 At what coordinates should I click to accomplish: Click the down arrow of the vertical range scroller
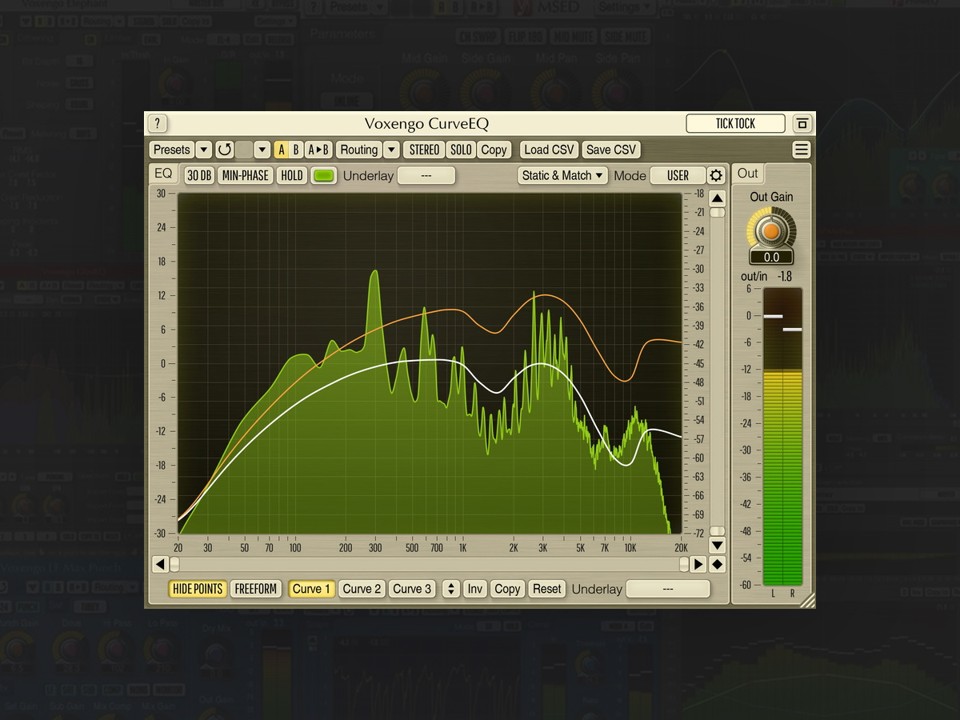tap(717, 545)
